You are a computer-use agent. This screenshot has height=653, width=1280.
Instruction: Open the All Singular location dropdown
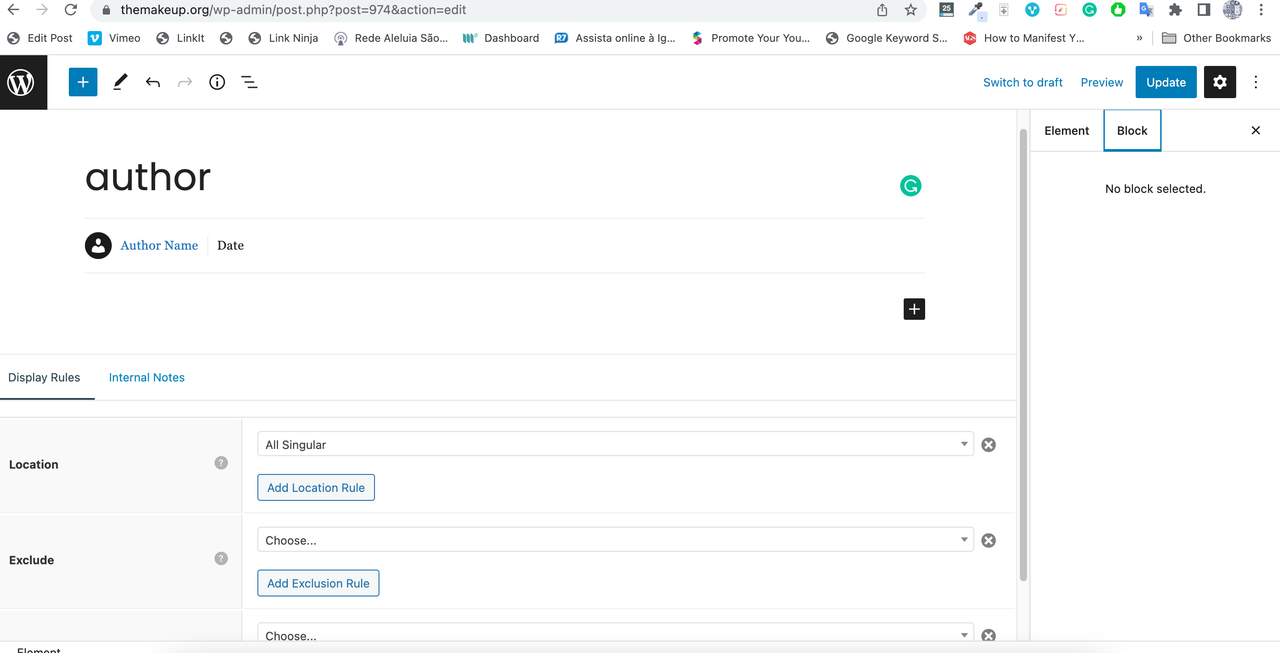[x=615, y=444]
